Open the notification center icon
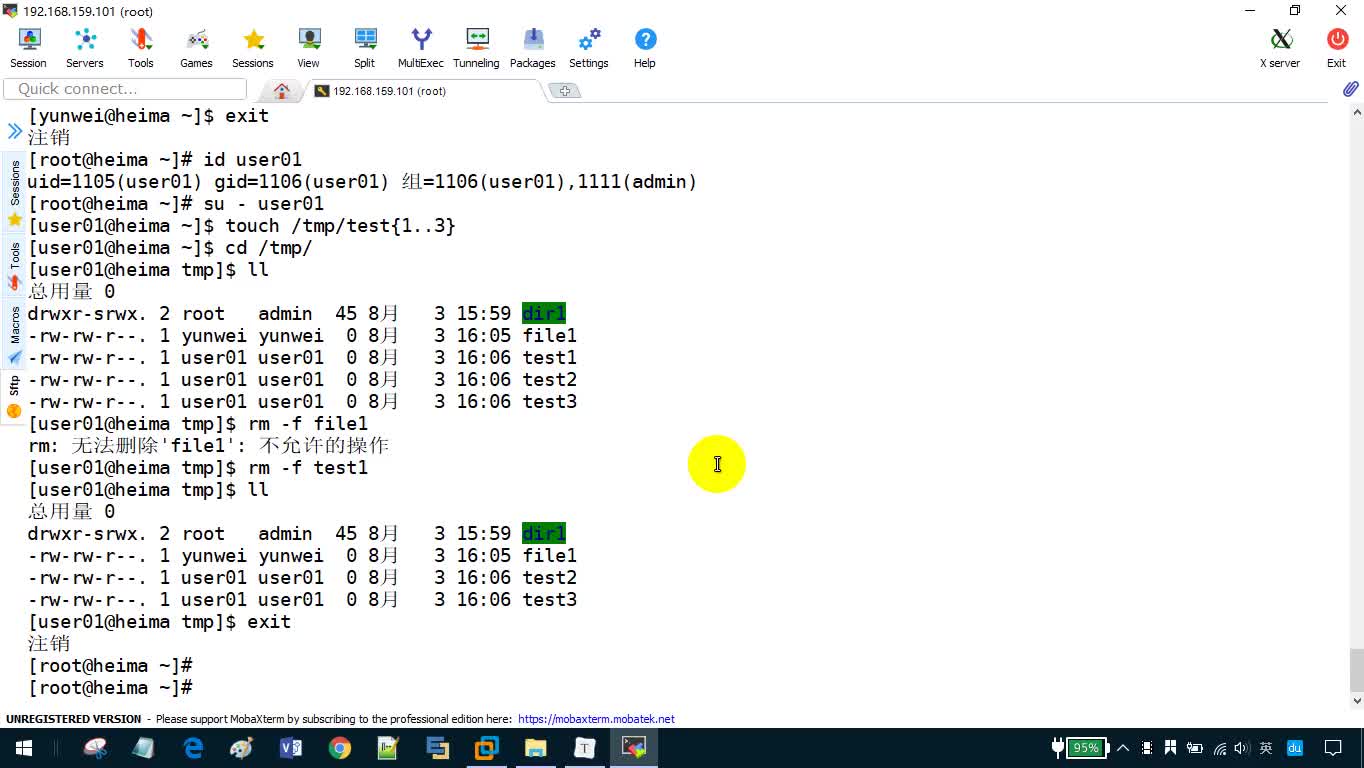Viewport: 1364px width, 768px height. [x=1333, y=748]
